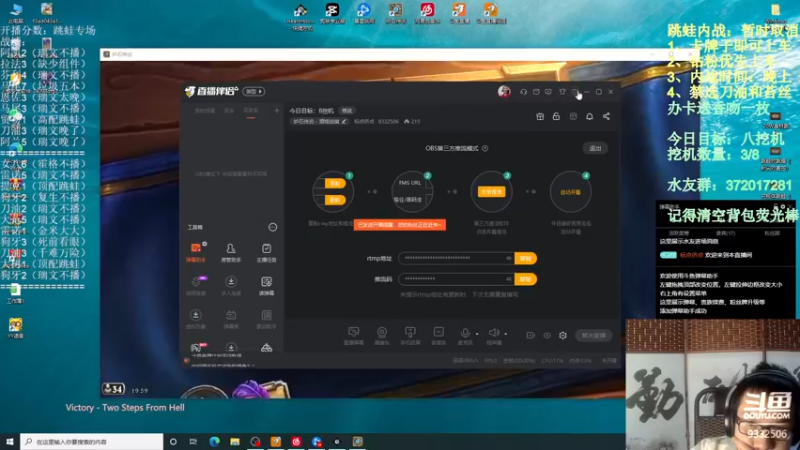Screen dimensions: 800x450
Task: Click the download icon in third tool row
Action: (195, 319)
